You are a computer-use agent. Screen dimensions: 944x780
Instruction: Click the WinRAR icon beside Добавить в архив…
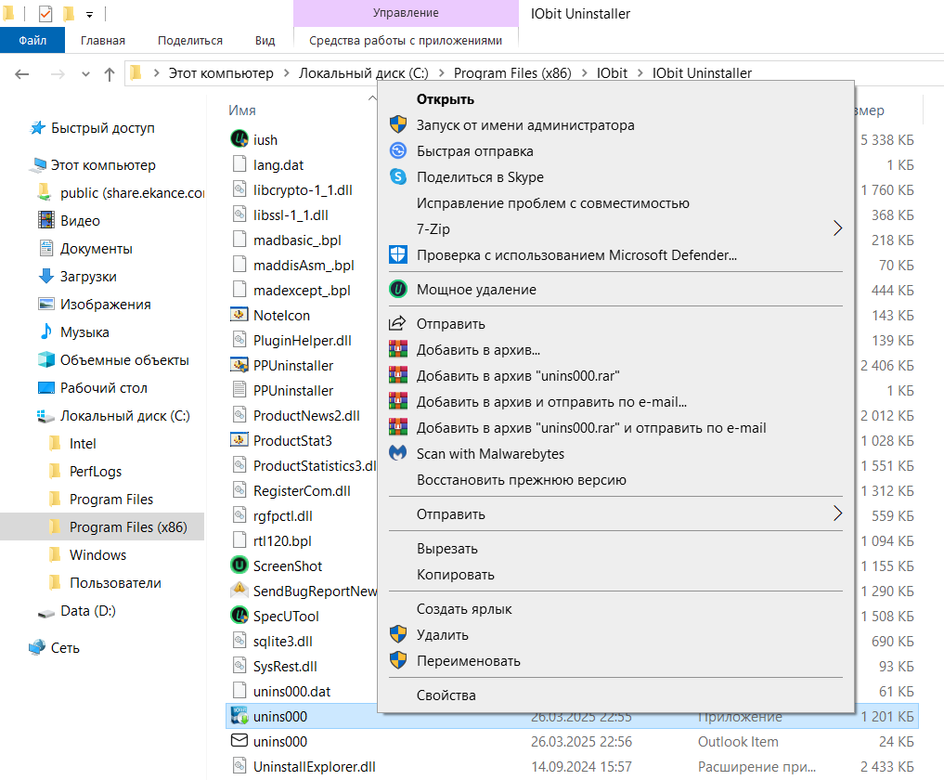(398, 349)
